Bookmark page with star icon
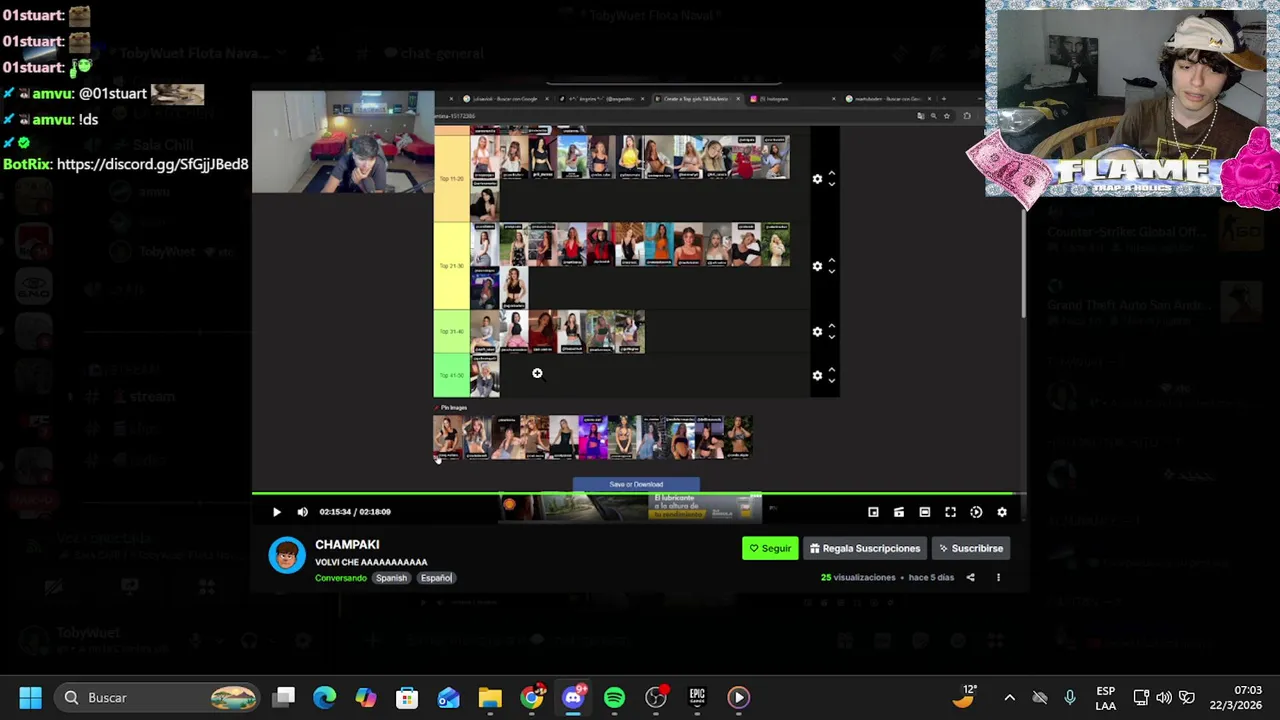1280x720 pixels. pyautogui.click(x=947, y=116)
